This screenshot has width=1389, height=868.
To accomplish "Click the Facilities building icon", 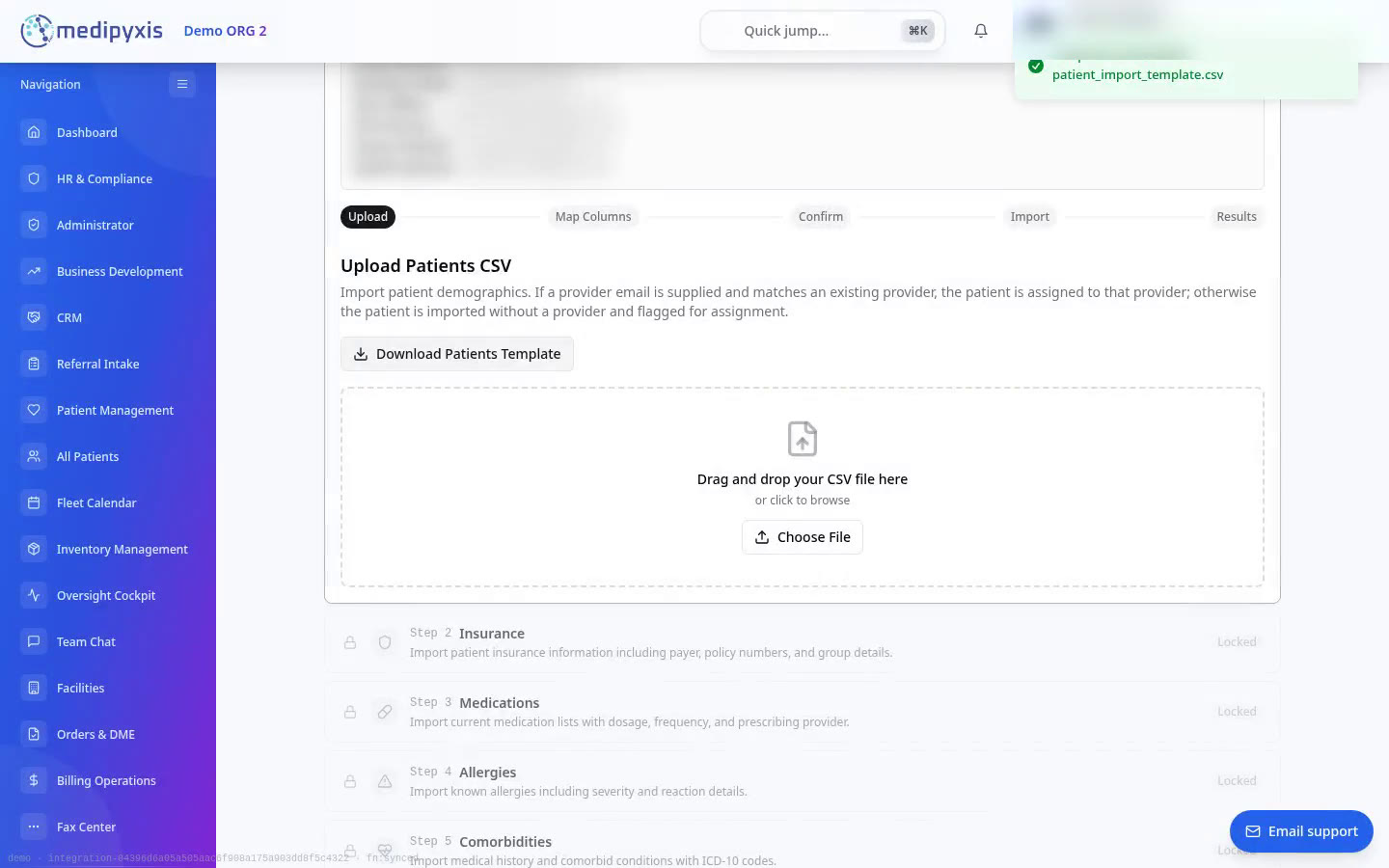I will click(34, 688).
